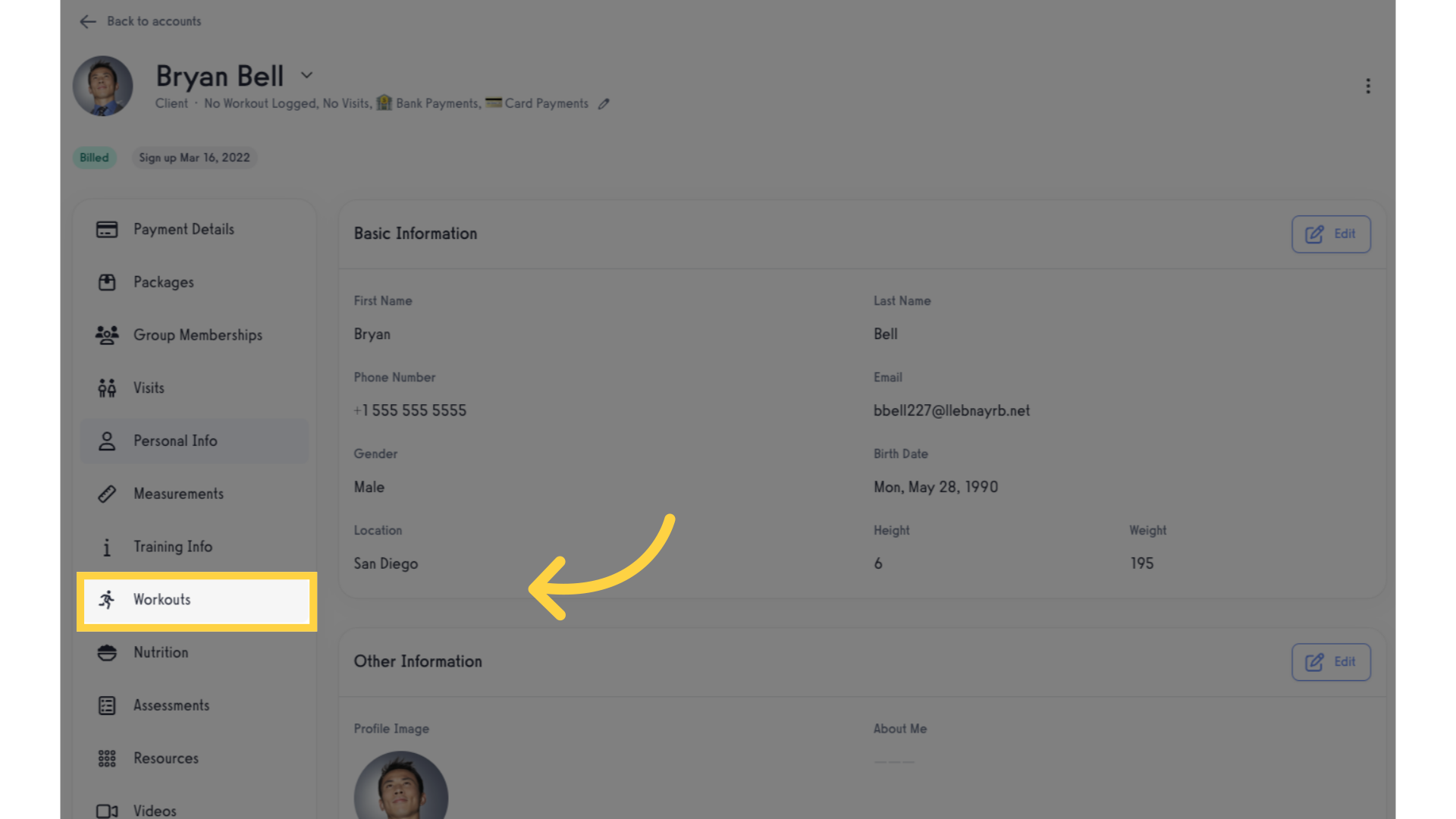
Task: Click the location value San Diego
Action: click(386, 564)
